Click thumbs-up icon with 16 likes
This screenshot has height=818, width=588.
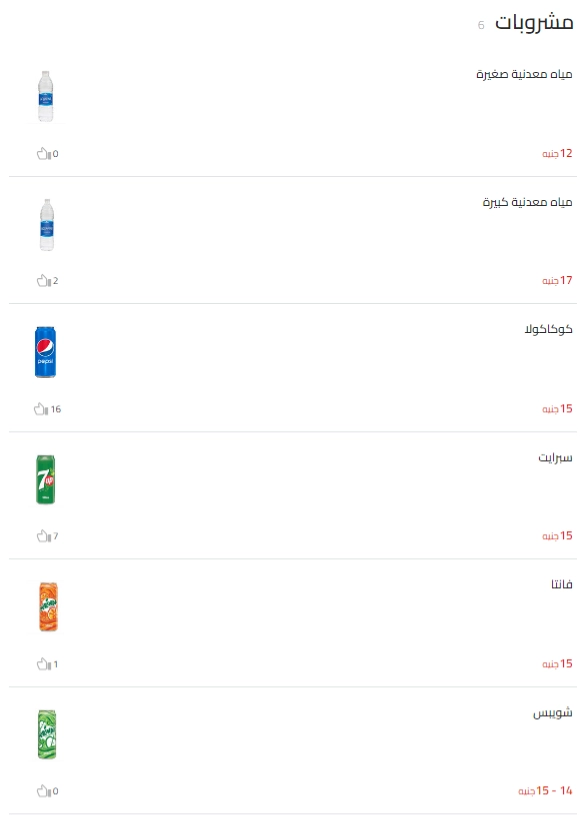coord(41,409)
